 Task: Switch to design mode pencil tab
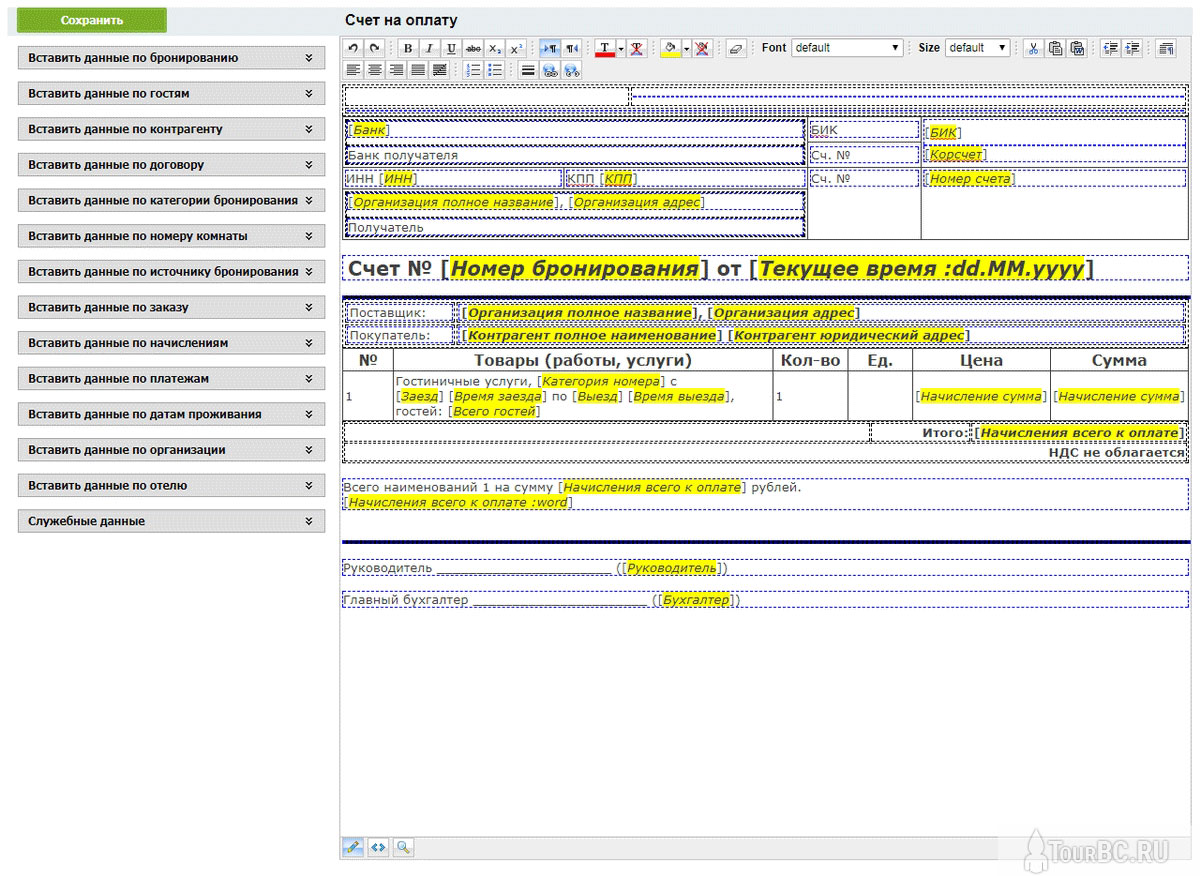(x=352, y=847)
